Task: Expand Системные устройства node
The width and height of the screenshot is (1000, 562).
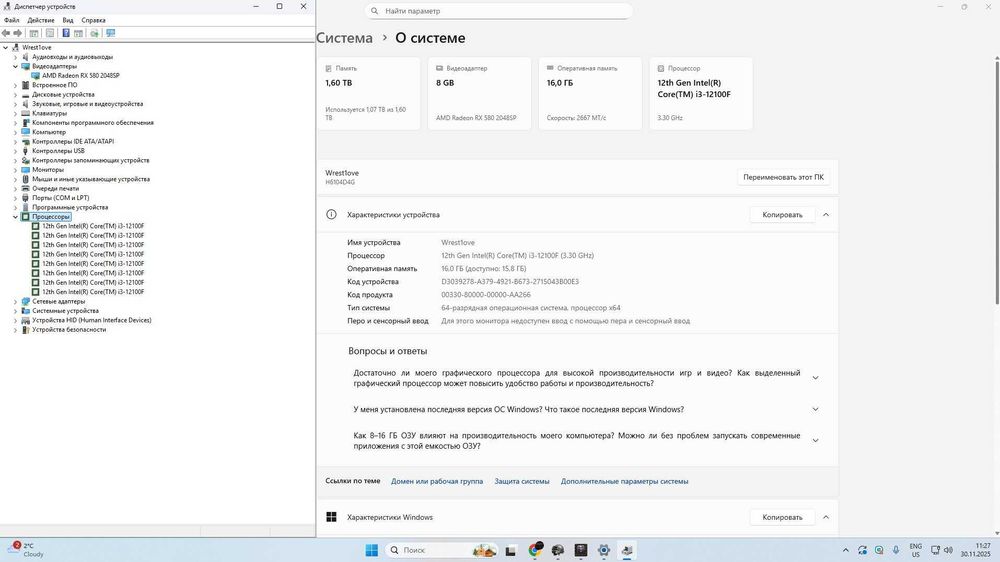Action: (15, 311)
